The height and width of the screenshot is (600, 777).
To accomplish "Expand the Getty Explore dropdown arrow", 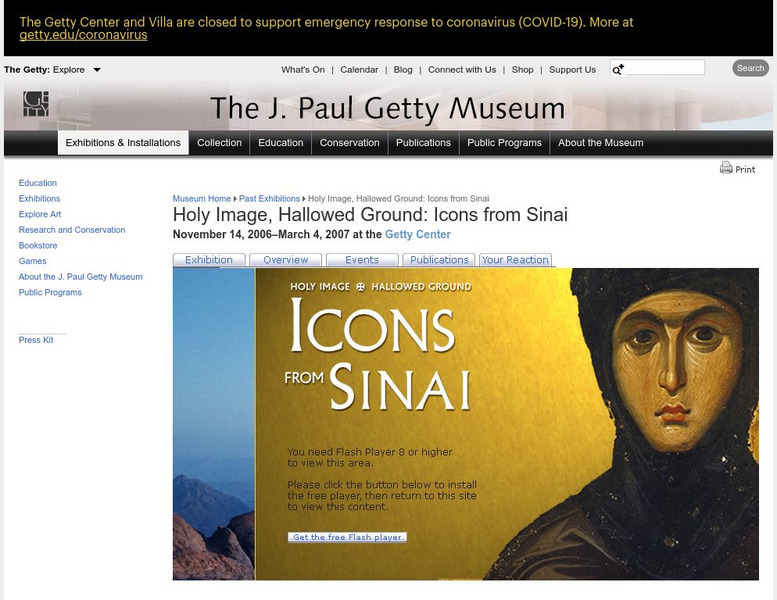I will (97, 70).
